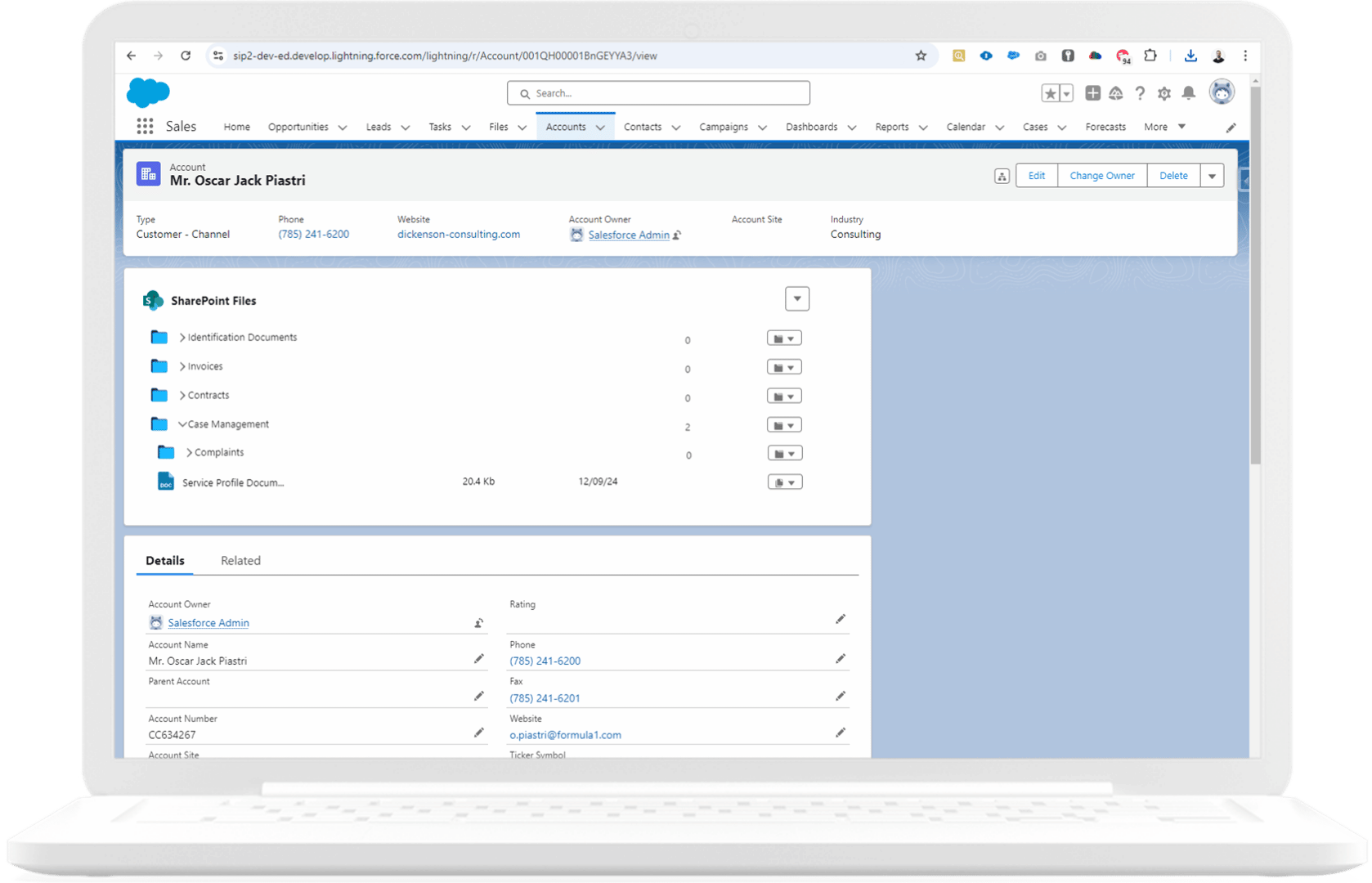Open the global actions plus icon

1092,93
